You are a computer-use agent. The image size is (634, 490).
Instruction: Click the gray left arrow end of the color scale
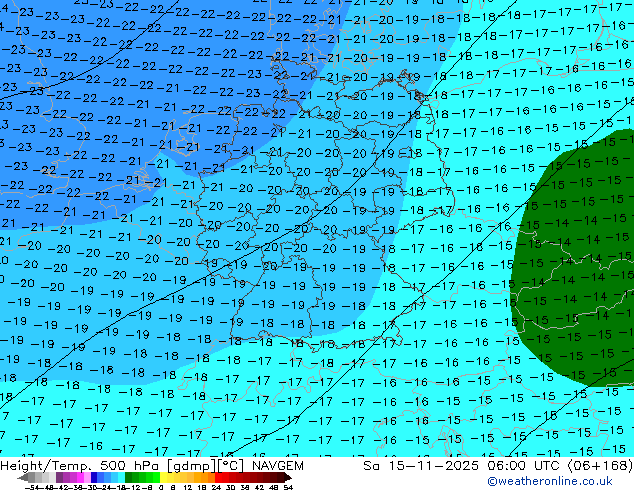(x=22, y=477)
